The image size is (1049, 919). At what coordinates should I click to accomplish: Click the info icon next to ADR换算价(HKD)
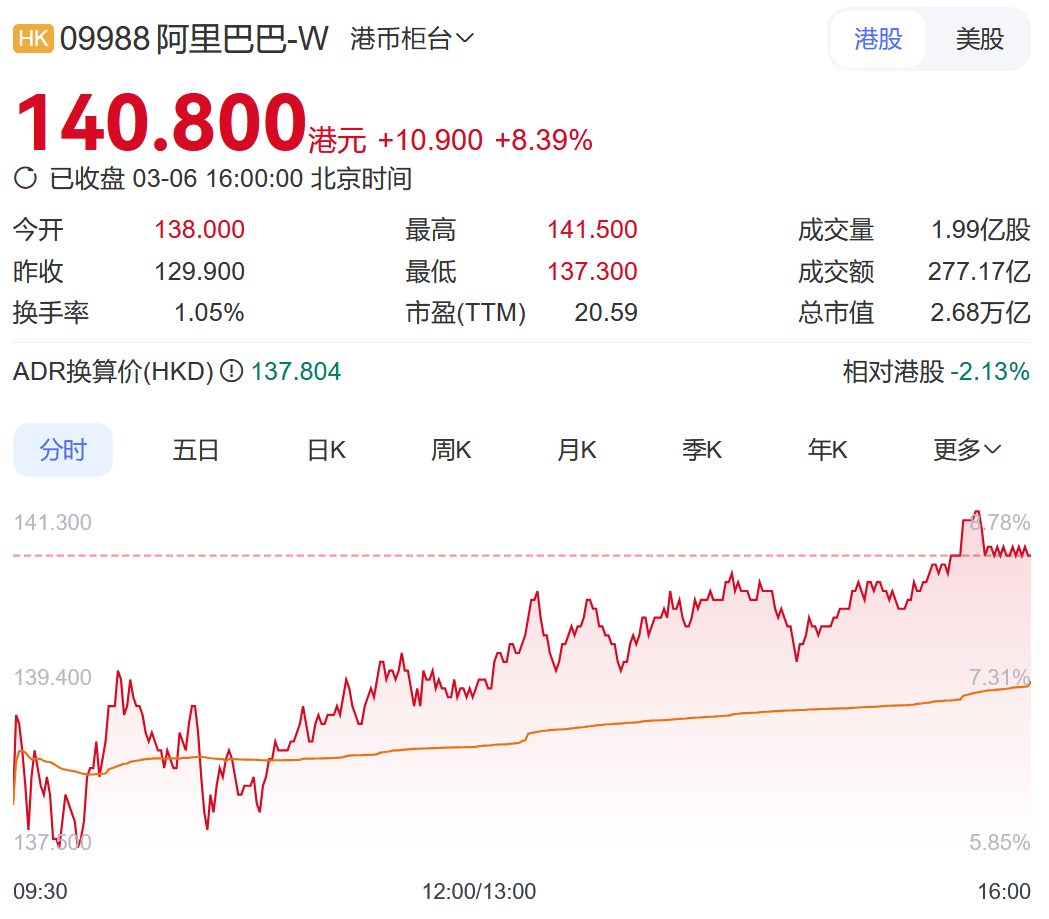[231, 372]
